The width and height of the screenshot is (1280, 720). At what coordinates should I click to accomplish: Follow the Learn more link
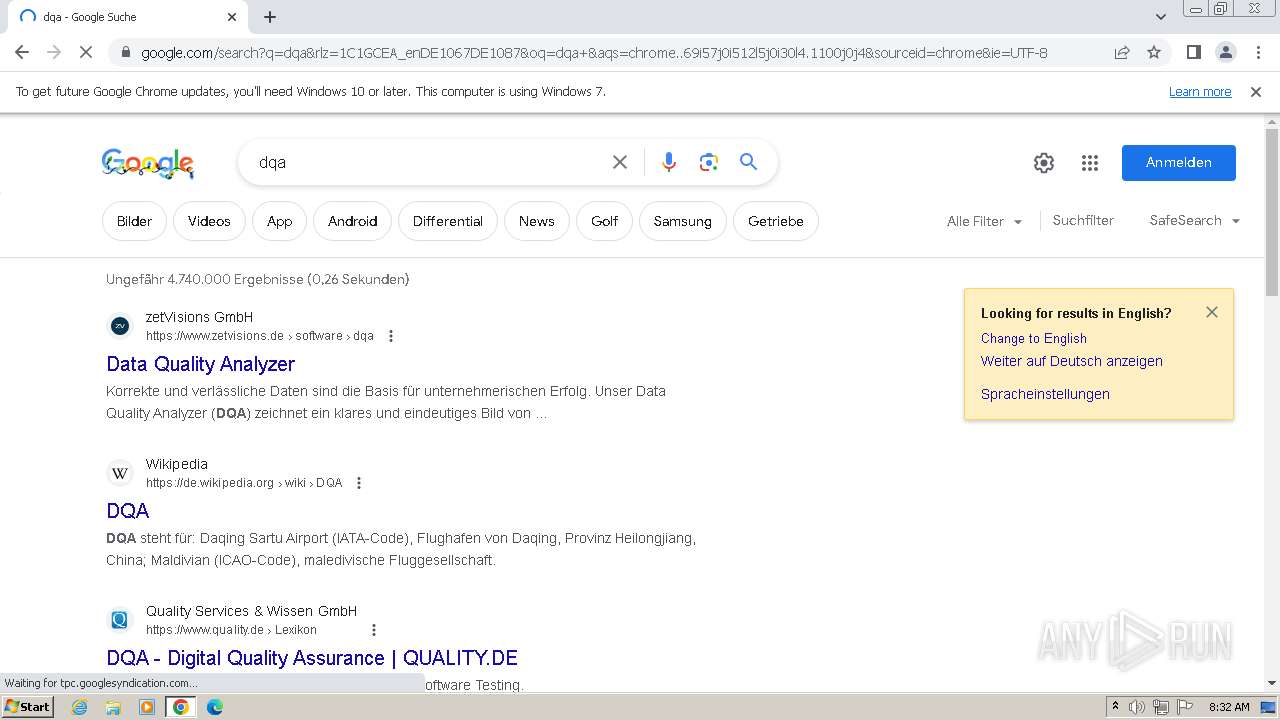pos(1200,92)
